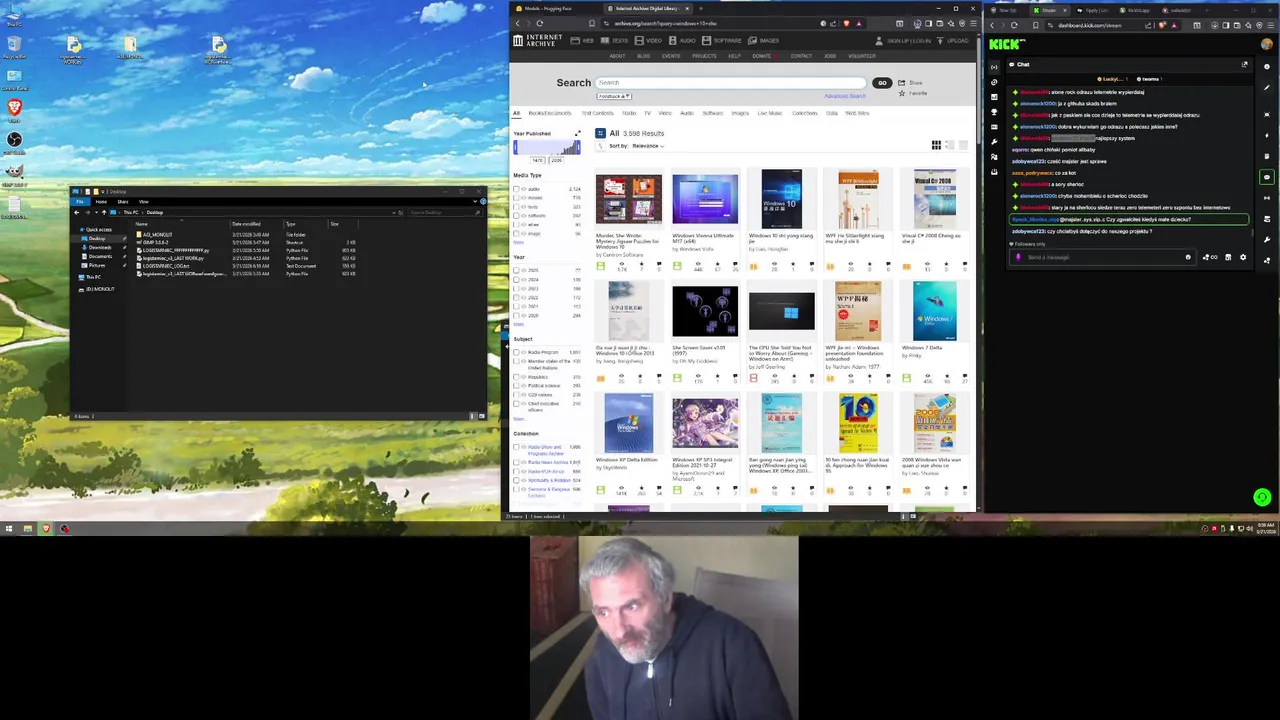The width and height of the screenshot is (1280, 720).
Task: Click the Favorite star icon
Action: point(901,93)
